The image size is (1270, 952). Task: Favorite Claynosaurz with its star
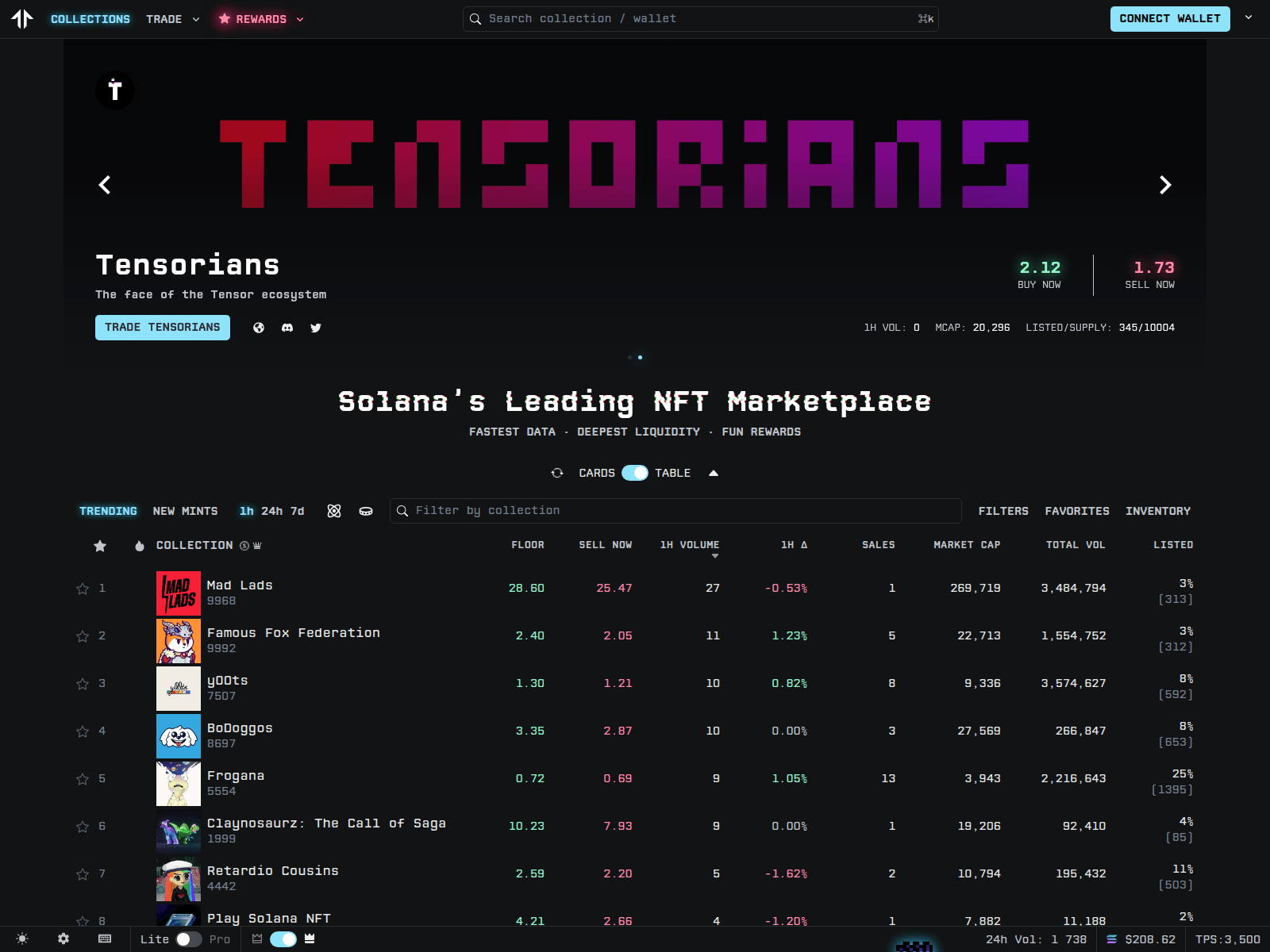(83, 827)
